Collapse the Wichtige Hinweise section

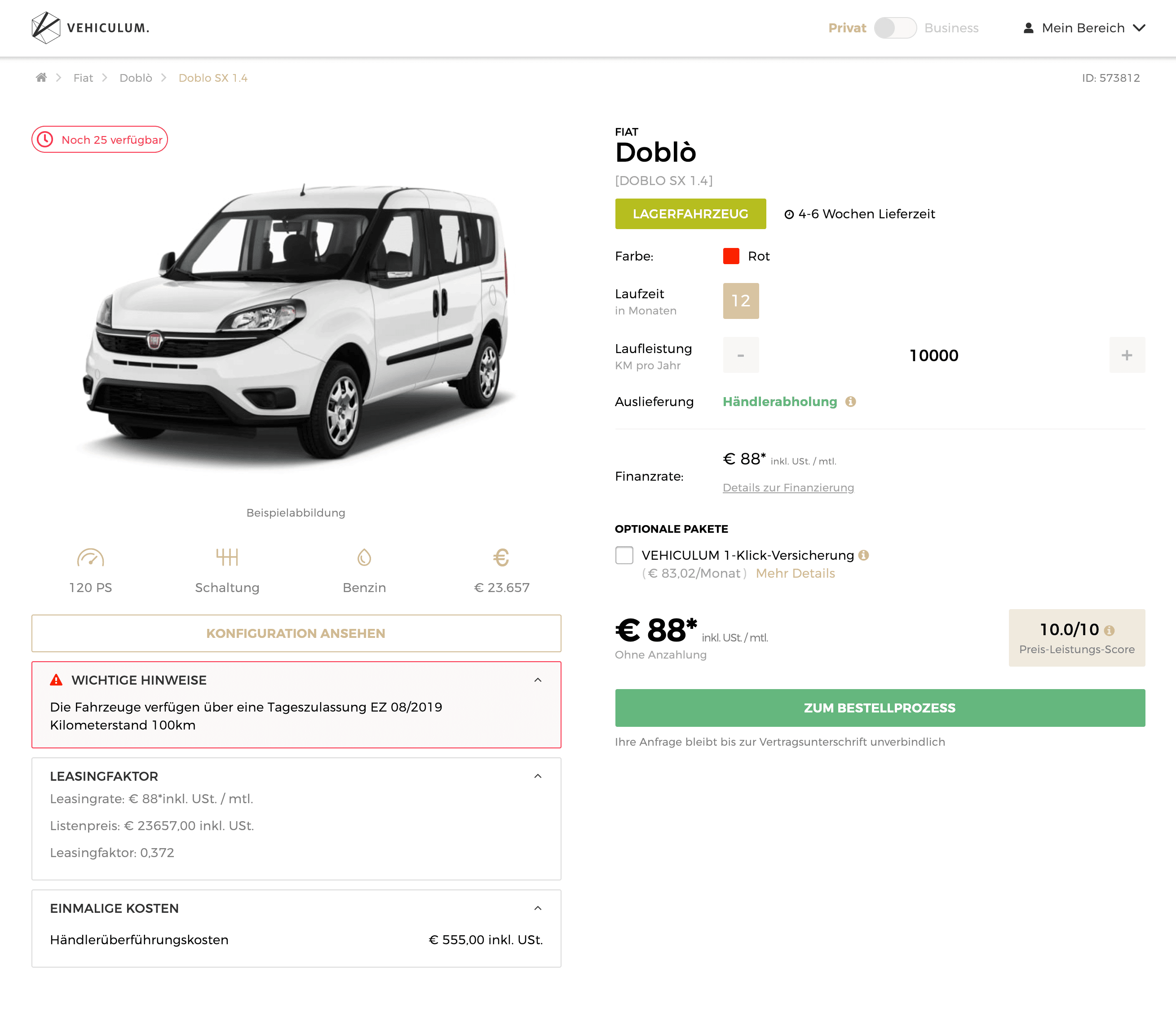(x=538, y=680)
